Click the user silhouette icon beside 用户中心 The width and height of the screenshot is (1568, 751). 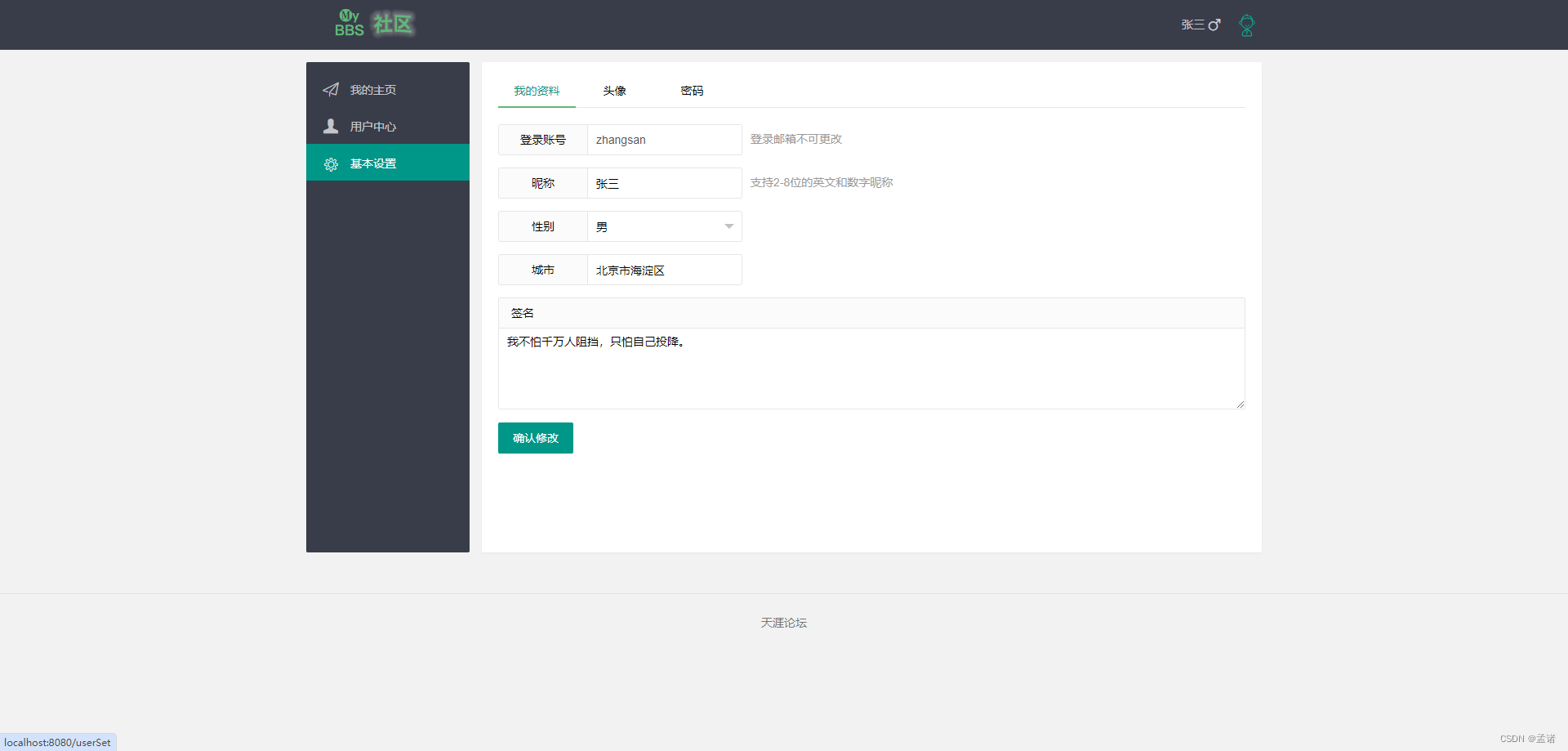[331, 126]
